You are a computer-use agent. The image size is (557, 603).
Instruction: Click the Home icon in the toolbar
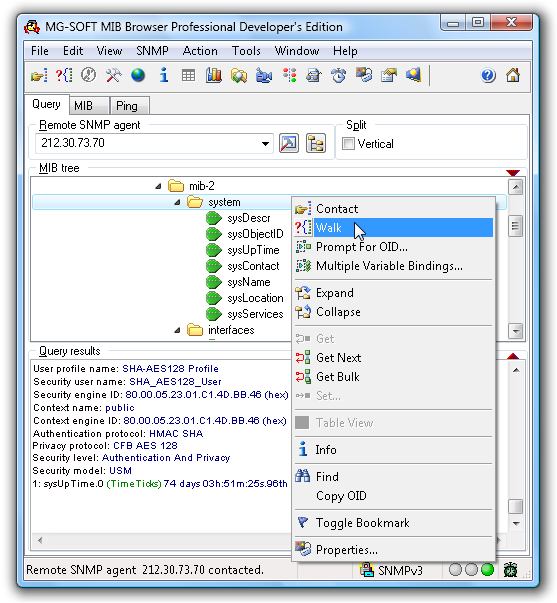click(x=513, y=75)
